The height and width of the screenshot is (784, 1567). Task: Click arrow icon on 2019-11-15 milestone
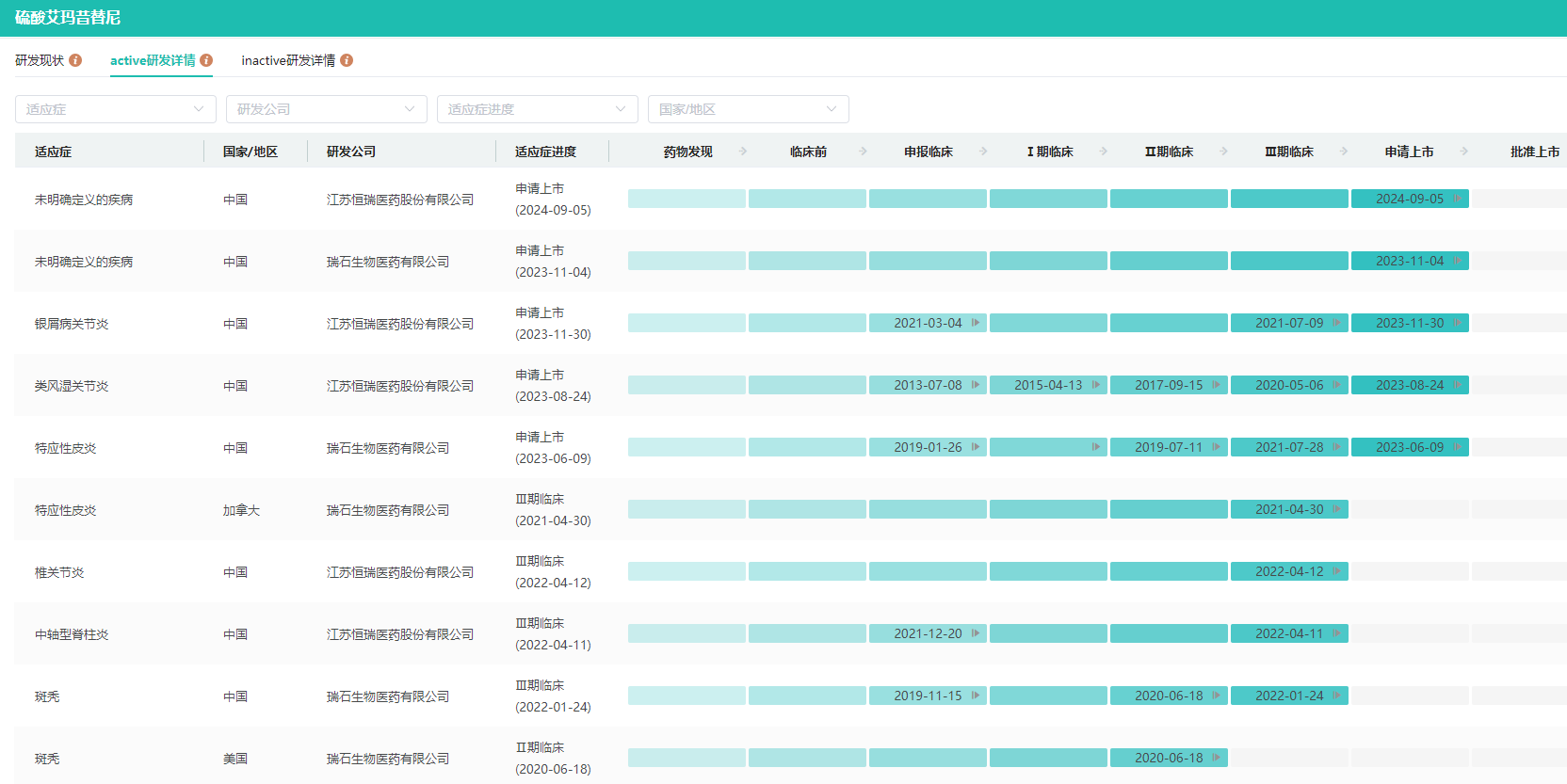(x=976, y=696)
